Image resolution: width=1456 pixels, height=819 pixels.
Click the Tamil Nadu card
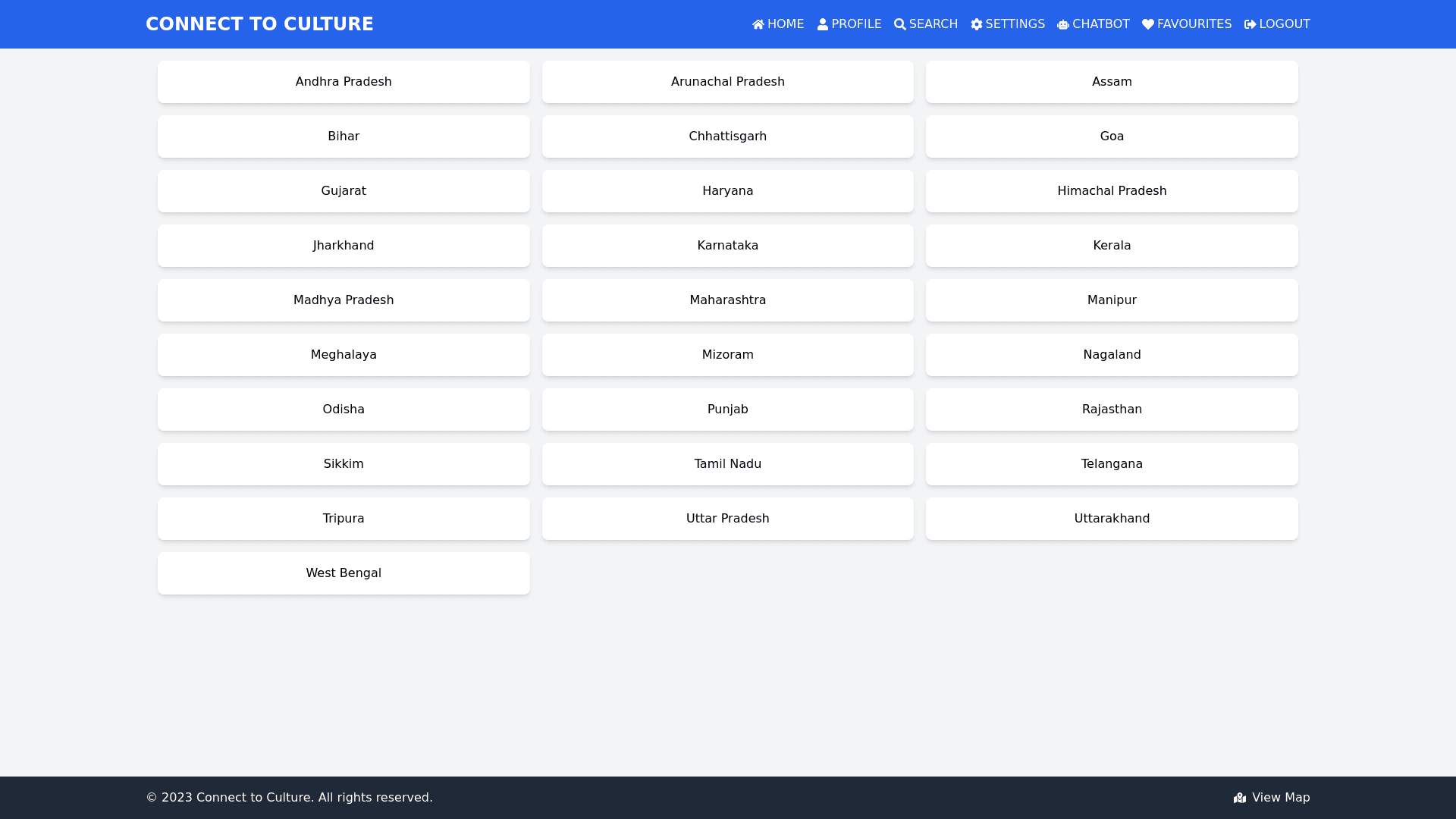[727, 464]
